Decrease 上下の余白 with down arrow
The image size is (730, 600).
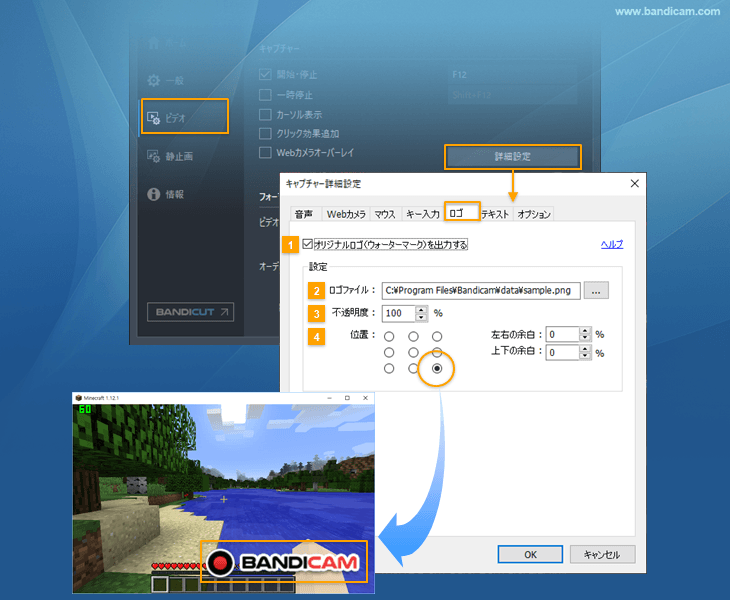(585, 356)
